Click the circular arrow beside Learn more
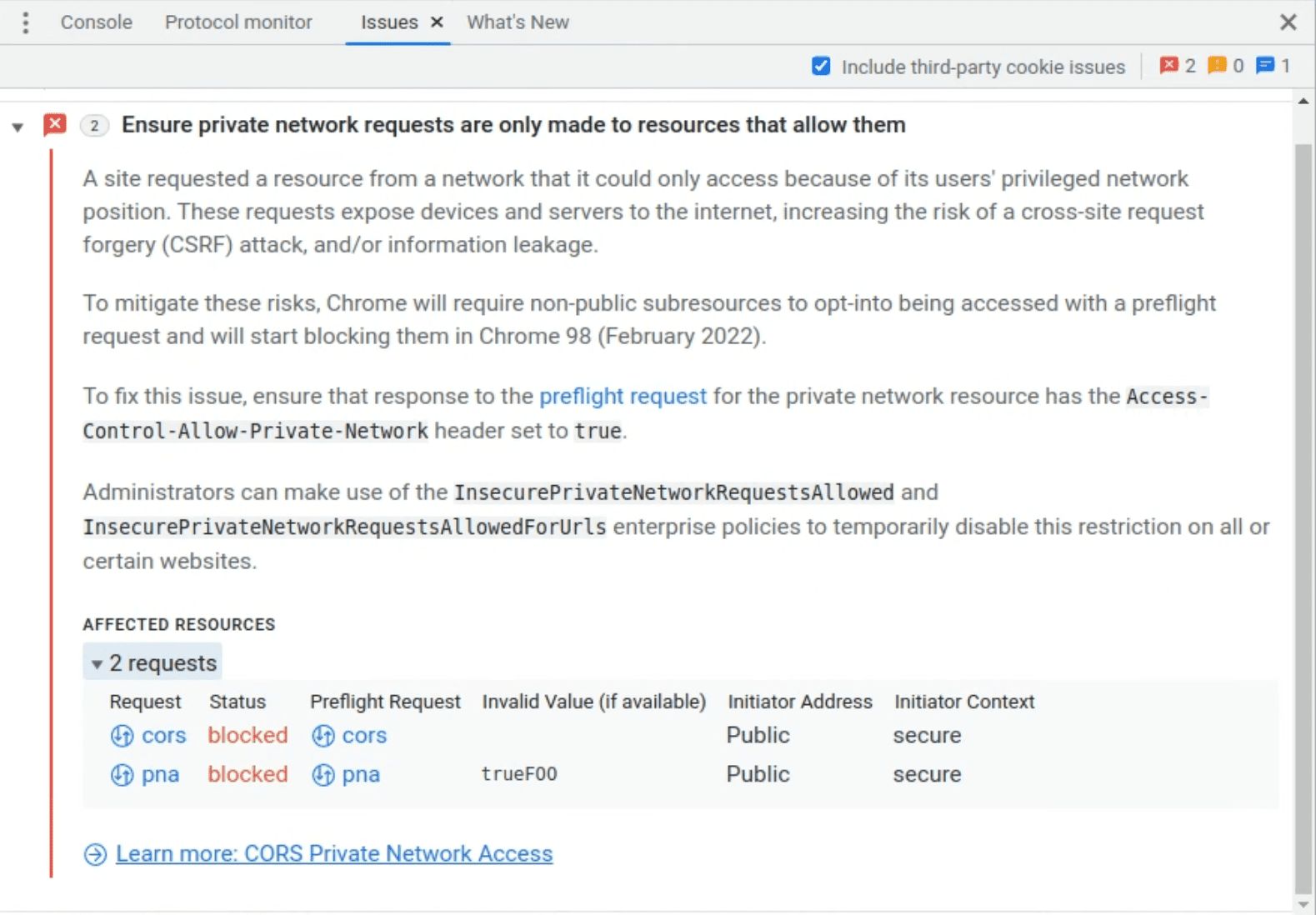Image resolution: width=1316 pixels, height=915 pixels. [x=95, y=854]
